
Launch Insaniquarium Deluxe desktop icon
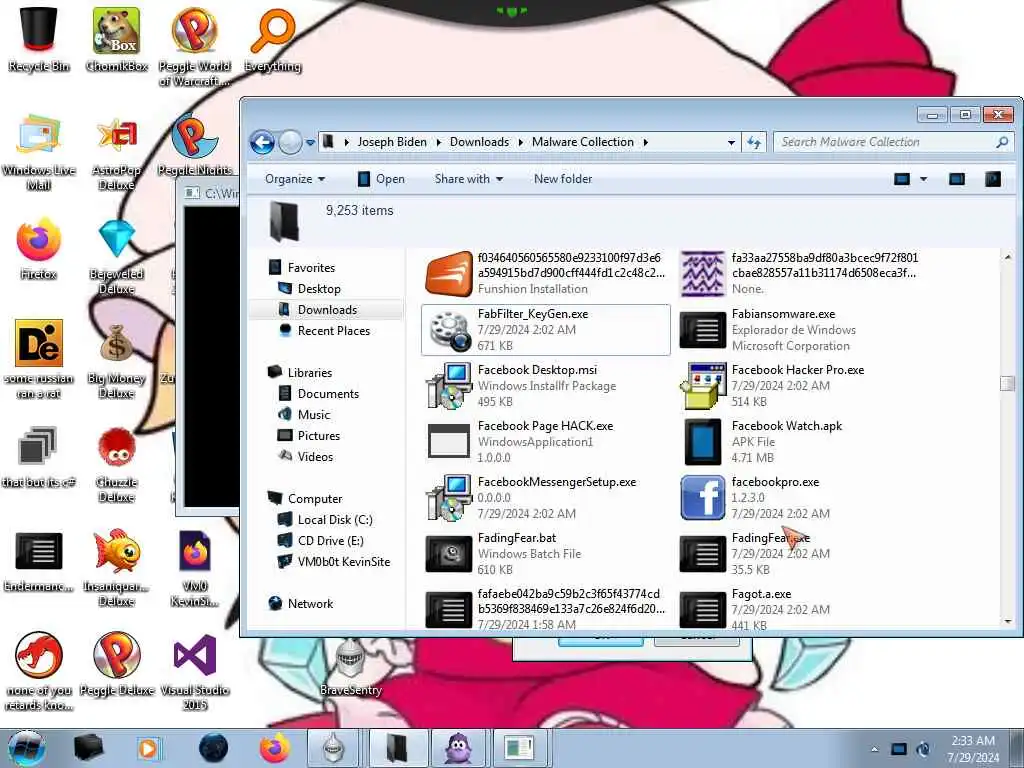coord(116,568)
